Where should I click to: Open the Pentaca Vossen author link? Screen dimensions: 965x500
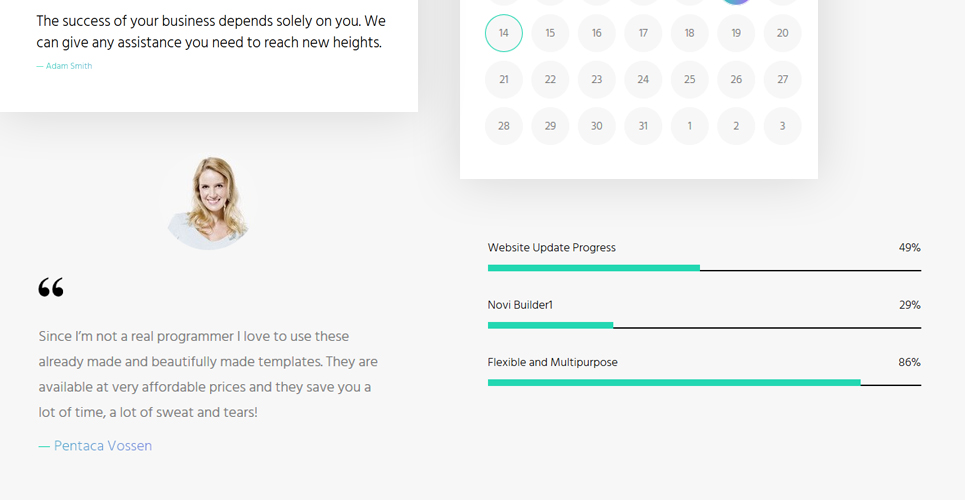point(103,446)
